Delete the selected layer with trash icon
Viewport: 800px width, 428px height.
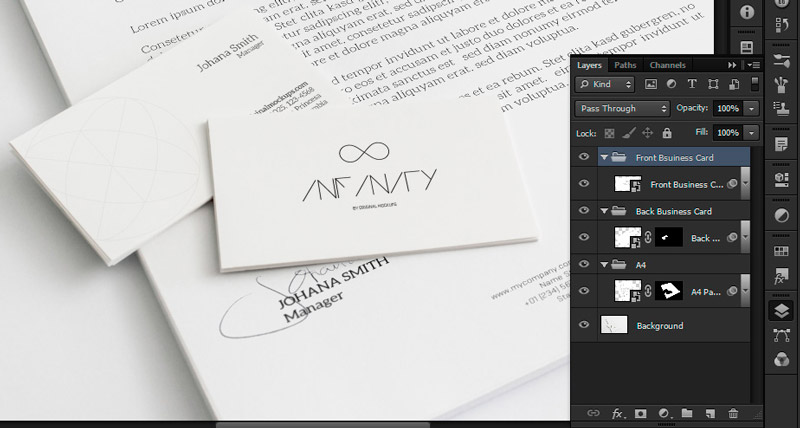tap(733, 413)
